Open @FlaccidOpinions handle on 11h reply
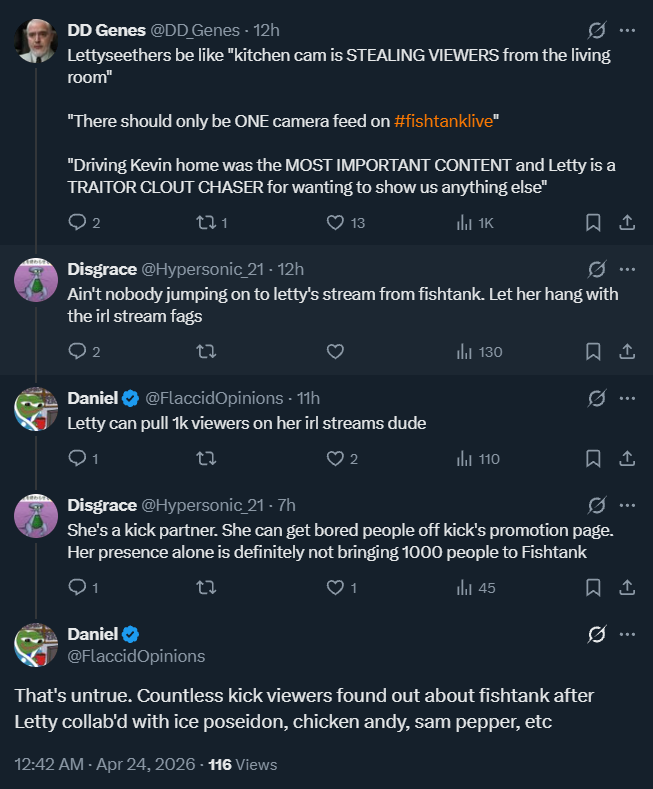 click(214, 398)
